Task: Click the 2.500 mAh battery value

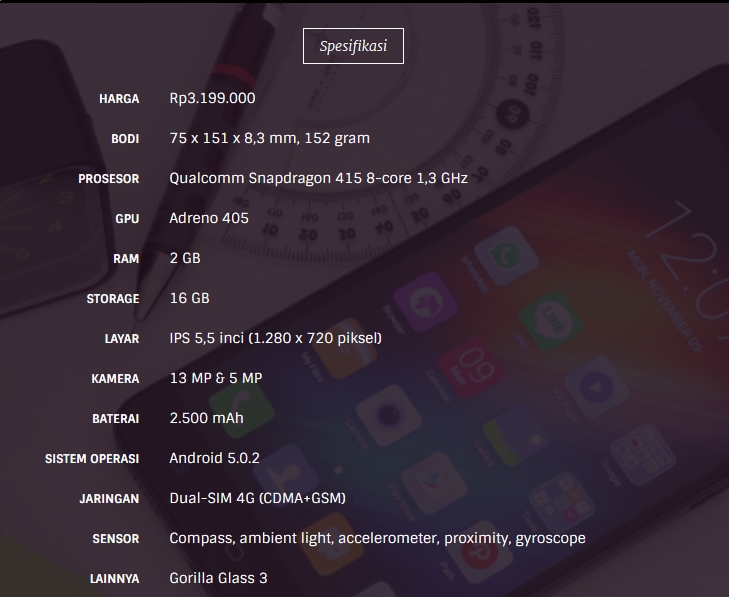Action: click(206, 418)
